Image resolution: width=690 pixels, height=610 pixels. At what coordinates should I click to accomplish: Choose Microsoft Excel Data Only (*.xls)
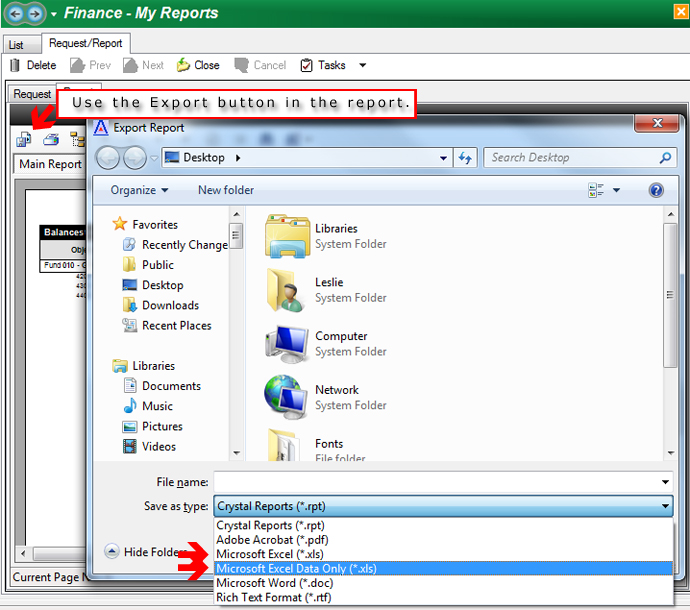tap(444, 569)
